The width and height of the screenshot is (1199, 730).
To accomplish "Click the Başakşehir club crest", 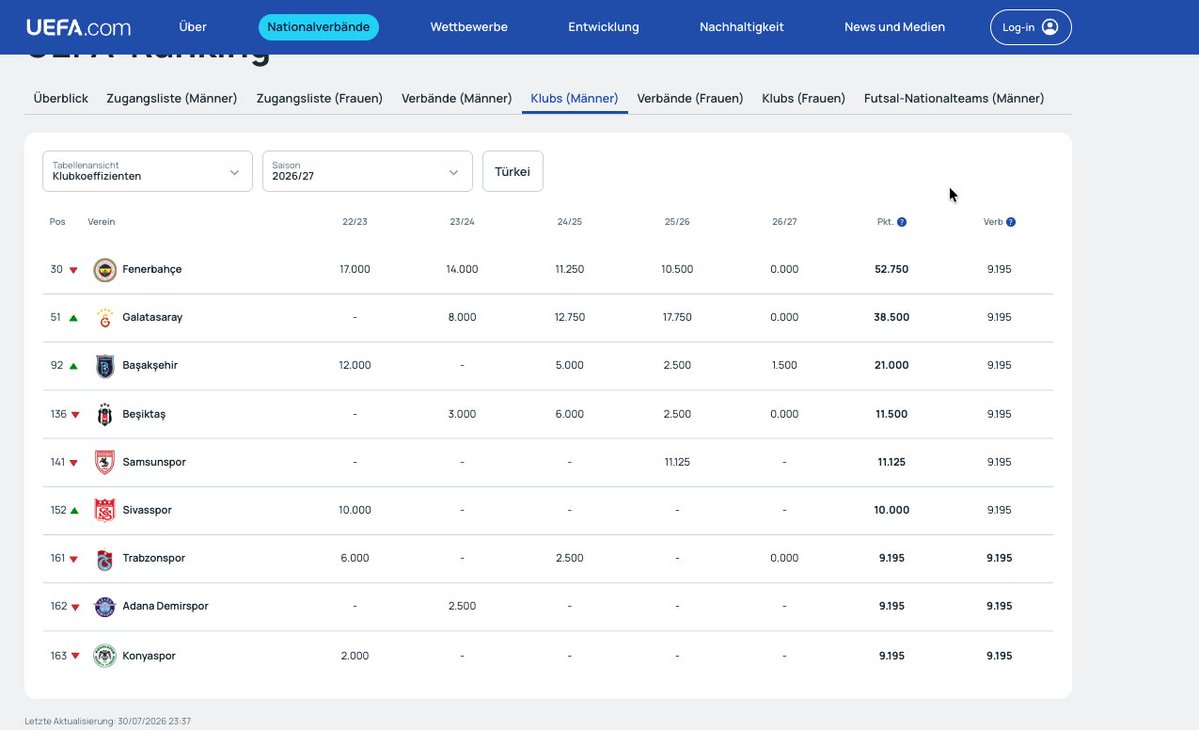I will pos(105,366).
